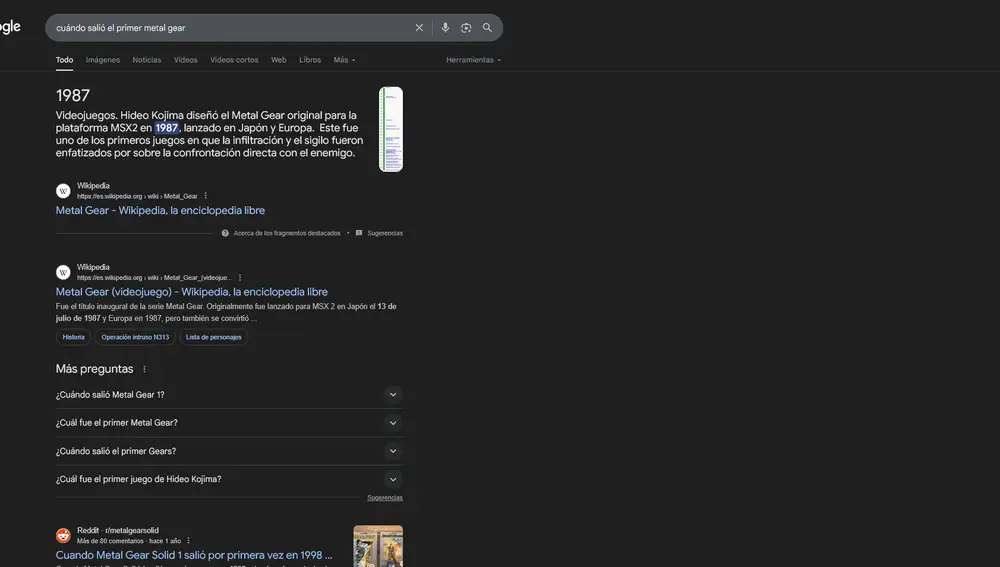Screen dimensions: 1000x567
Task: Click the Reddit · r/metalgearsolid source label
Action: point(118,530)
